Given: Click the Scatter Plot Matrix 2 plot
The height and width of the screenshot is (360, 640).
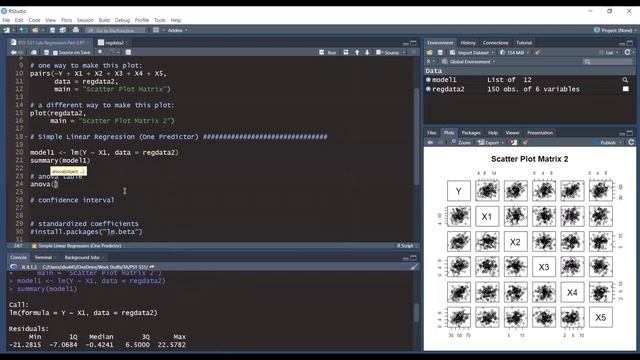Looking at the screenshot, I should [530, 249].
